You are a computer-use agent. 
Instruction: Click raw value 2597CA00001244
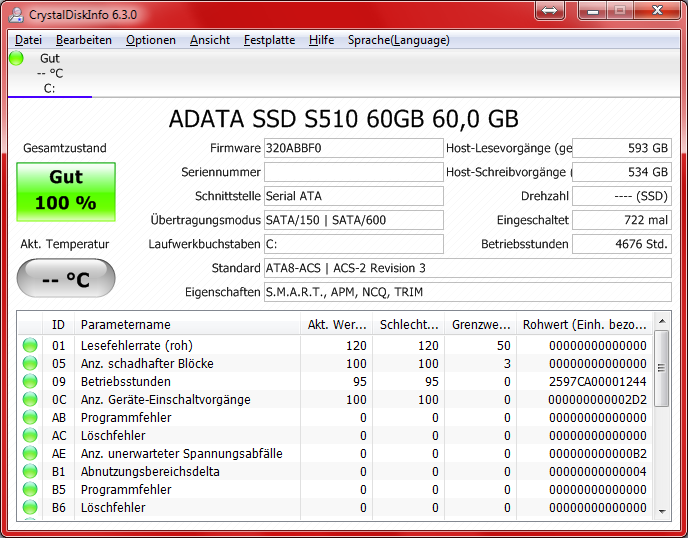[598, 381]
